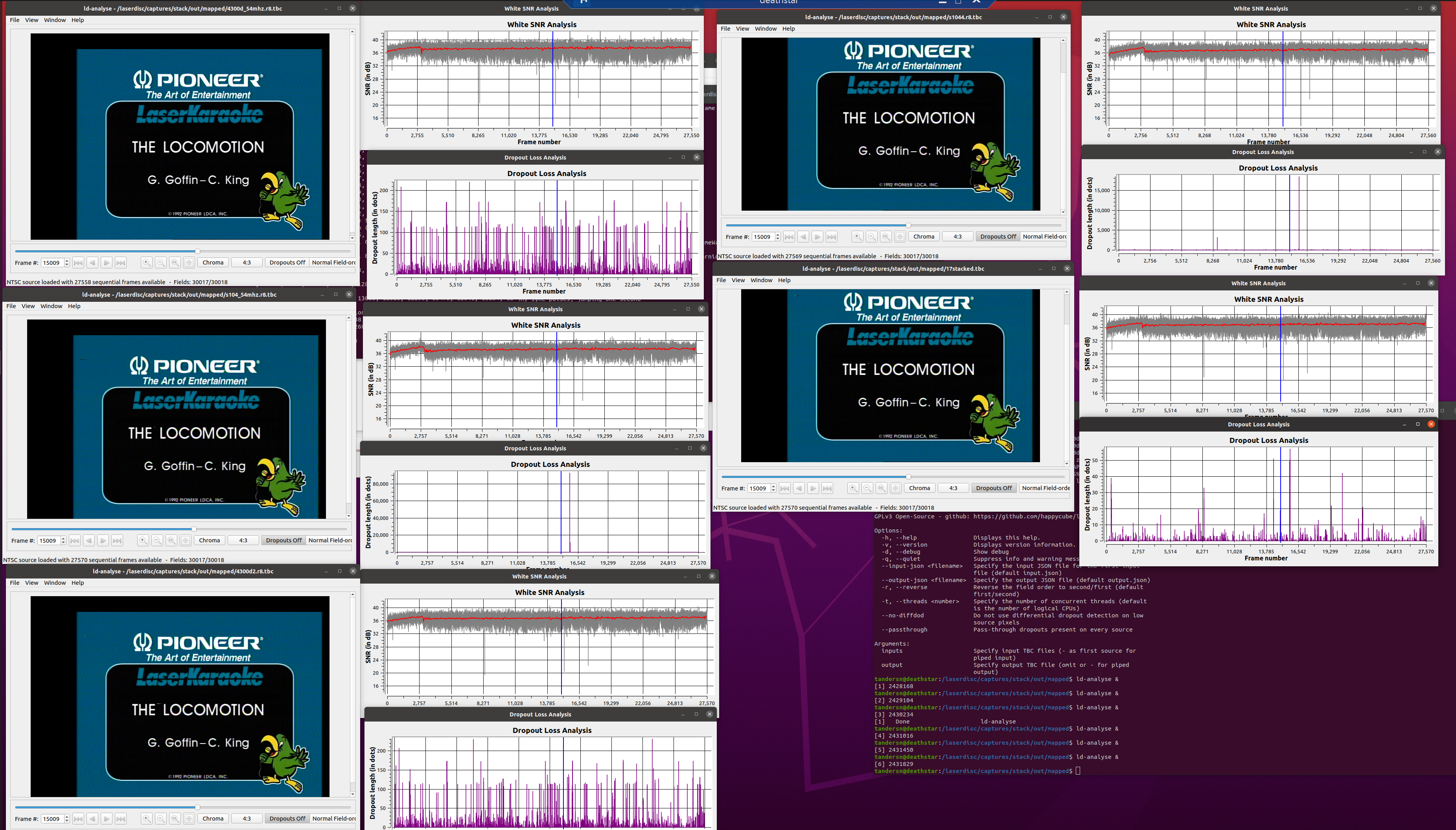Step to previous frame in 17stacked.tbc window
The width and height of the screenshot is (1456, 830).
[x=799, y=488]
